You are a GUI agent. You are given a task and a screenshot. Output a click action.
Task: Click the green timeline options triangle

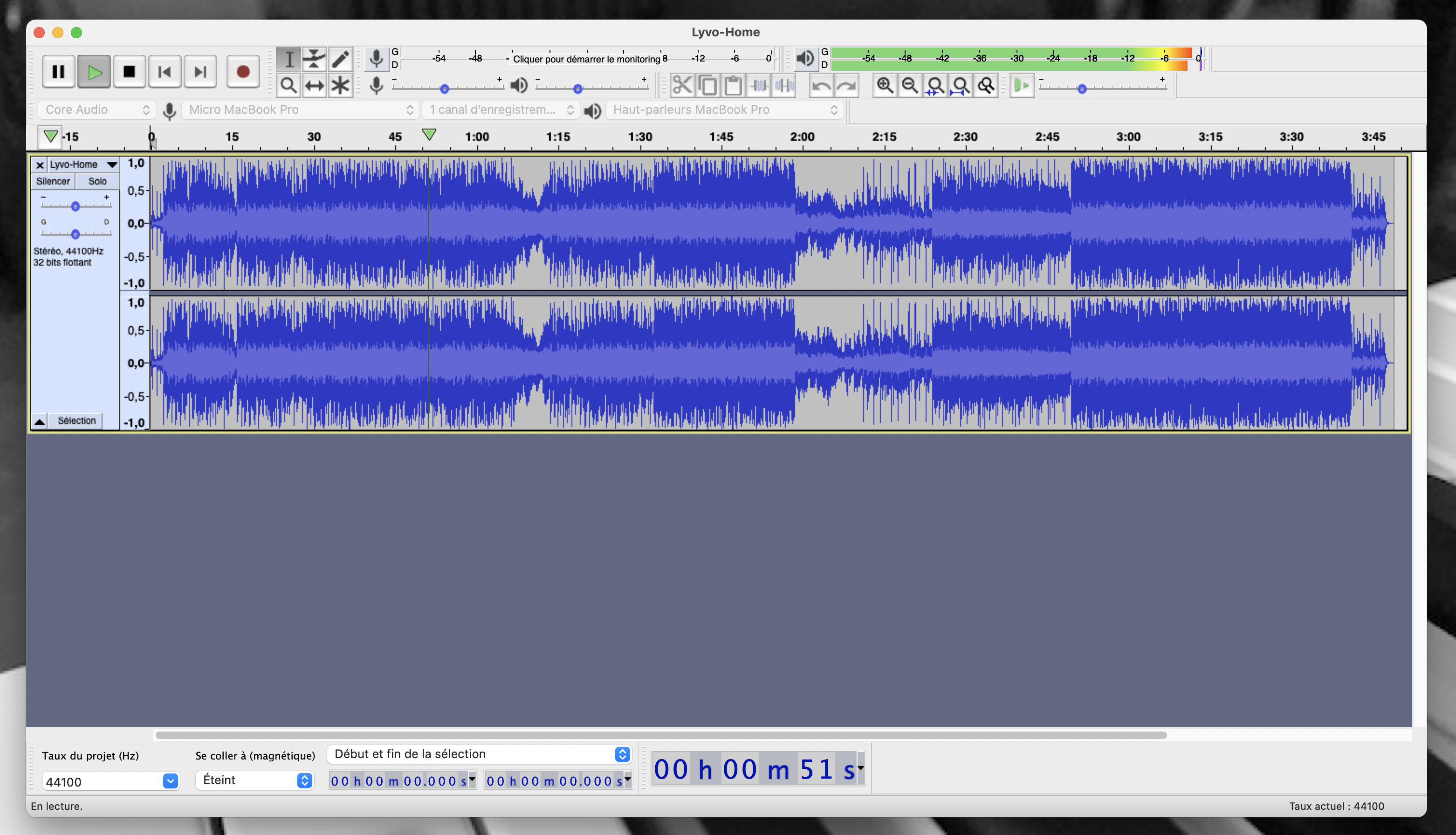click(x=50, y=137)
